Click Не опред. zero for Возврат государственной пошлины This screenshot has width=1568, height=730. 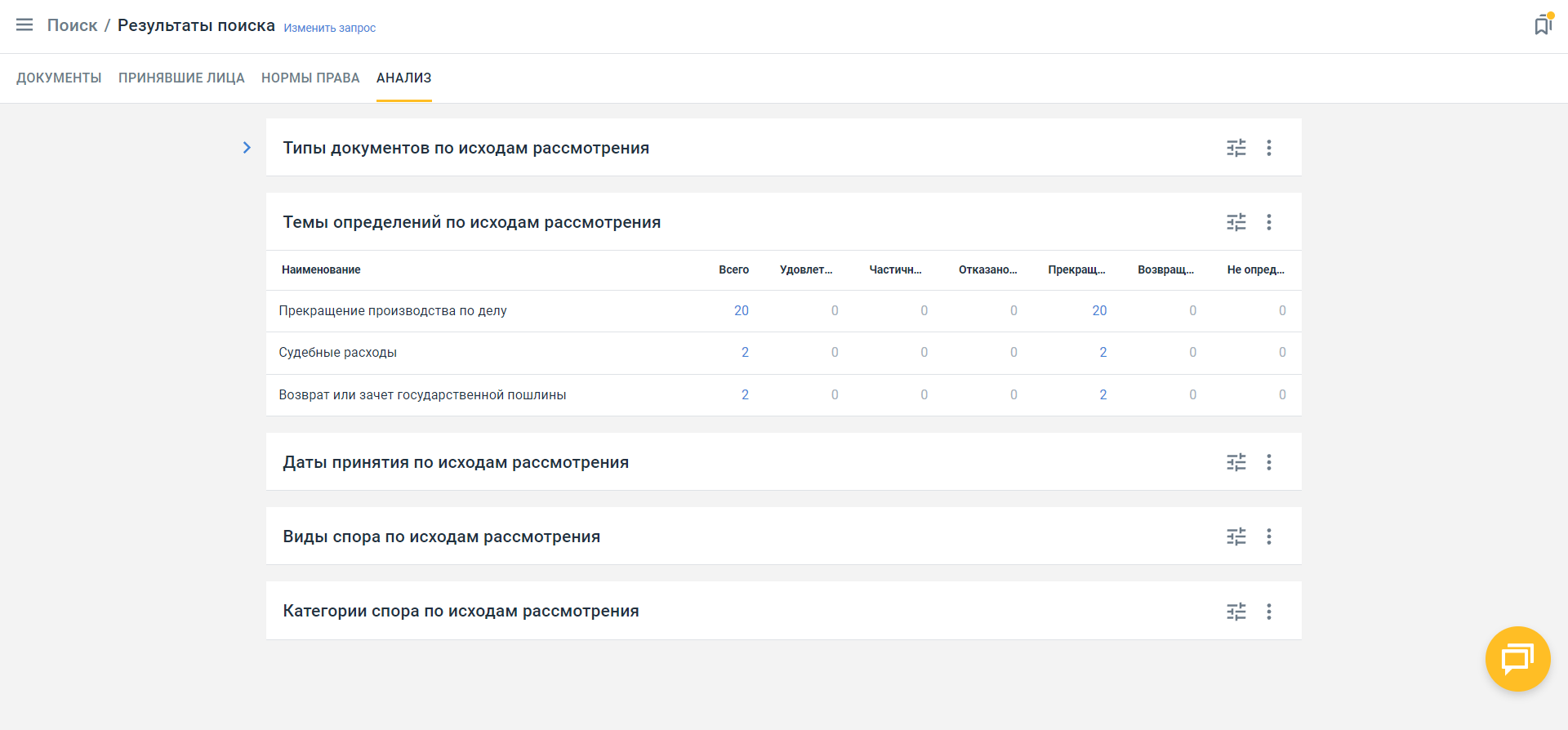pos(1282,394)
